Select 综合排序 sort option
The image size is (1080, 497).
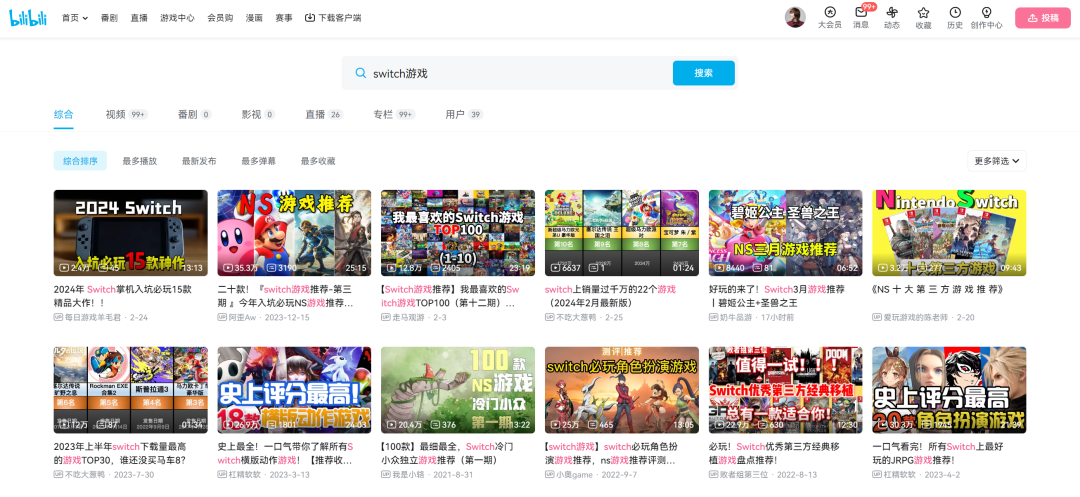click(81, 161)
